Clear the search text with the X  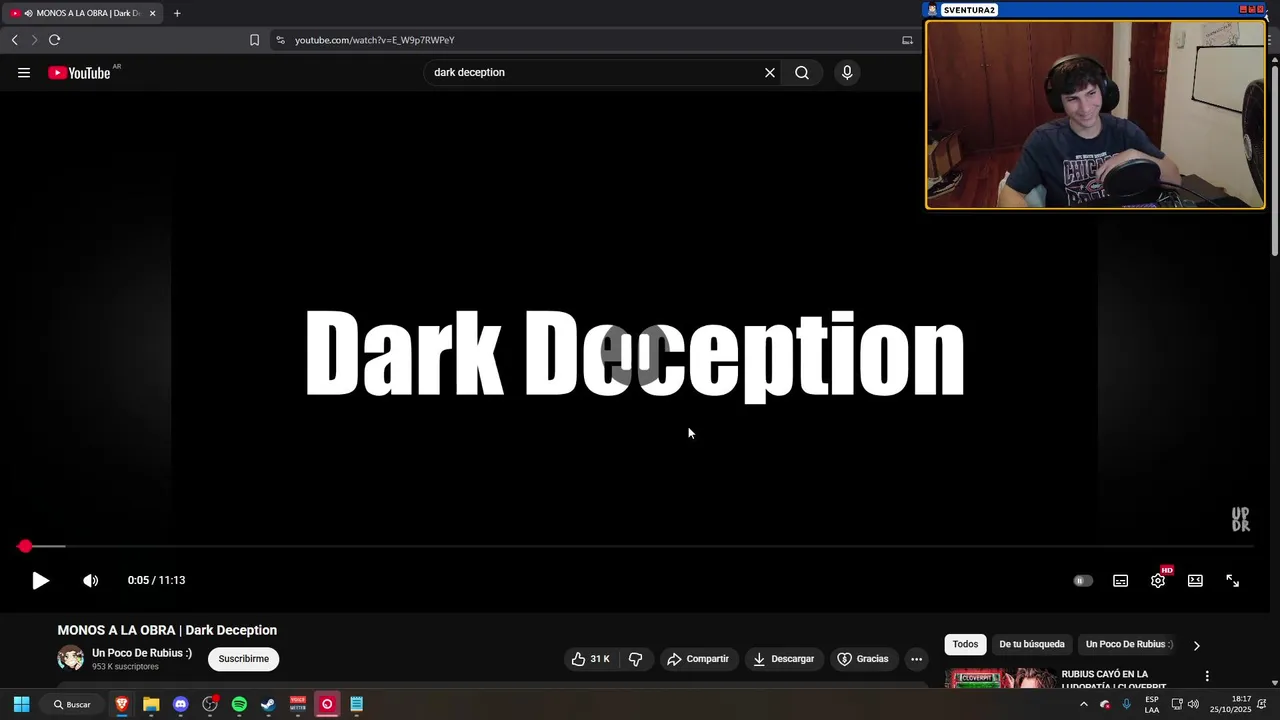pyautogui.click(x=770, y=72)
